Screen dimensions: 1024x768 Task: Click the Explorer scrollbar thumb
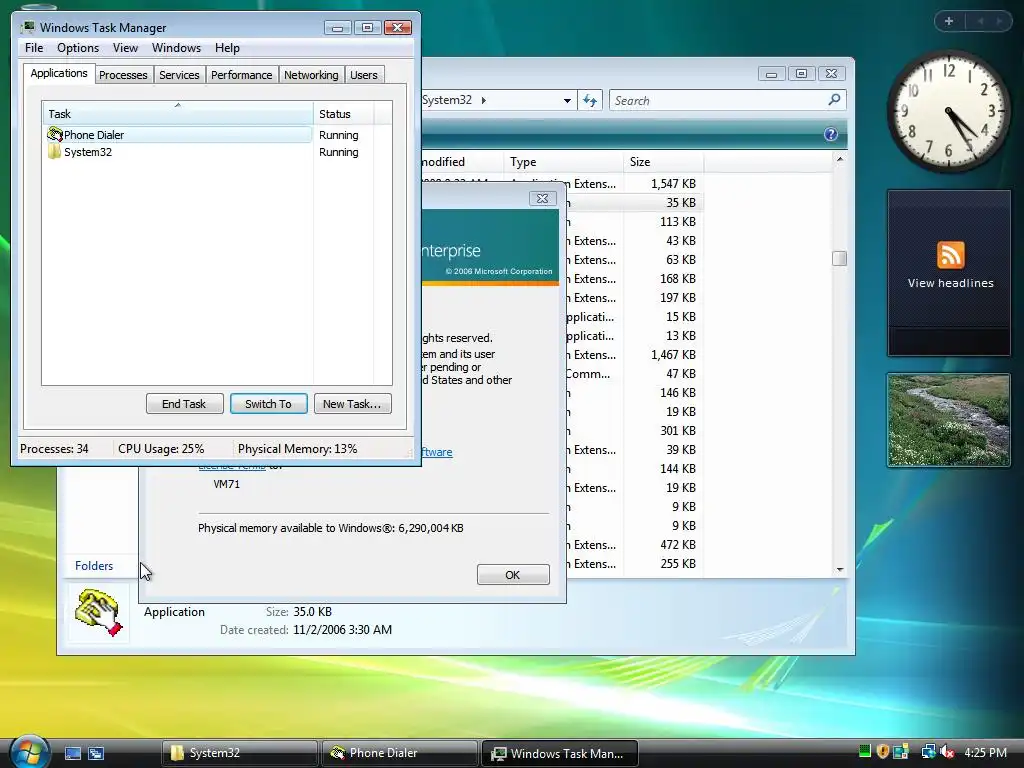(839, 259)
